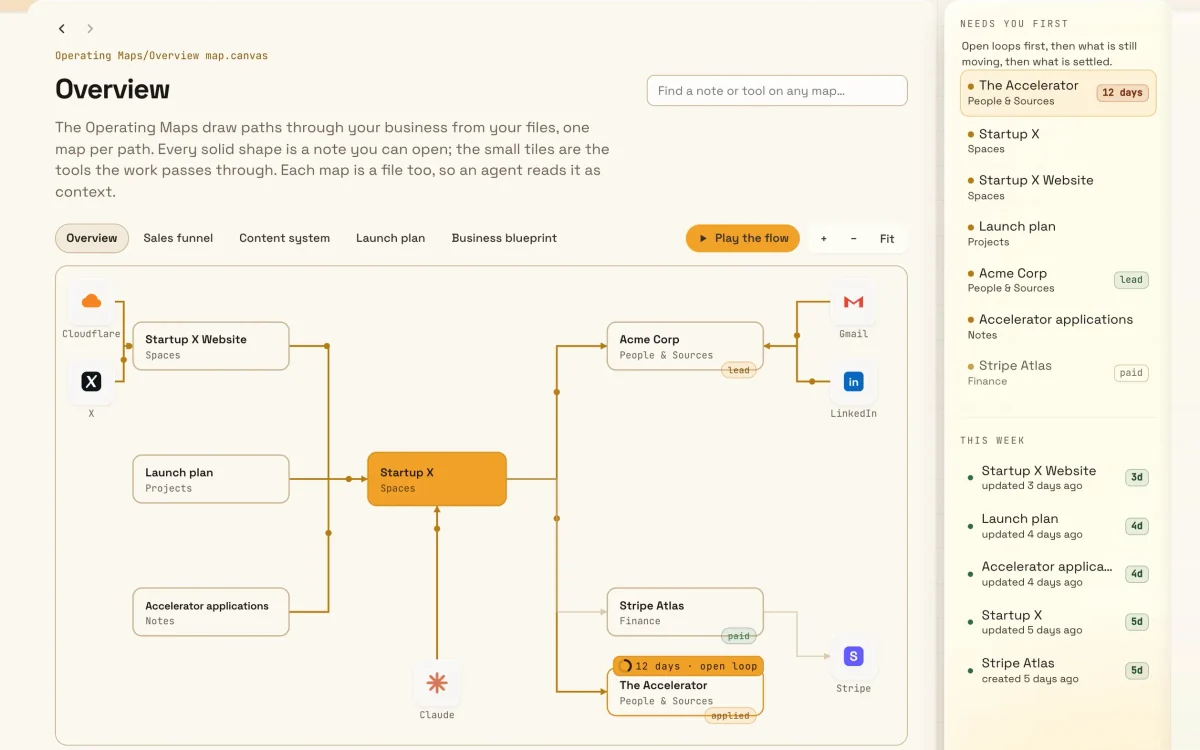This screenshot has height=750, width=1200.
Task: Open Acme Corp in the sidebar list
Action: [x=1058, y=280]
